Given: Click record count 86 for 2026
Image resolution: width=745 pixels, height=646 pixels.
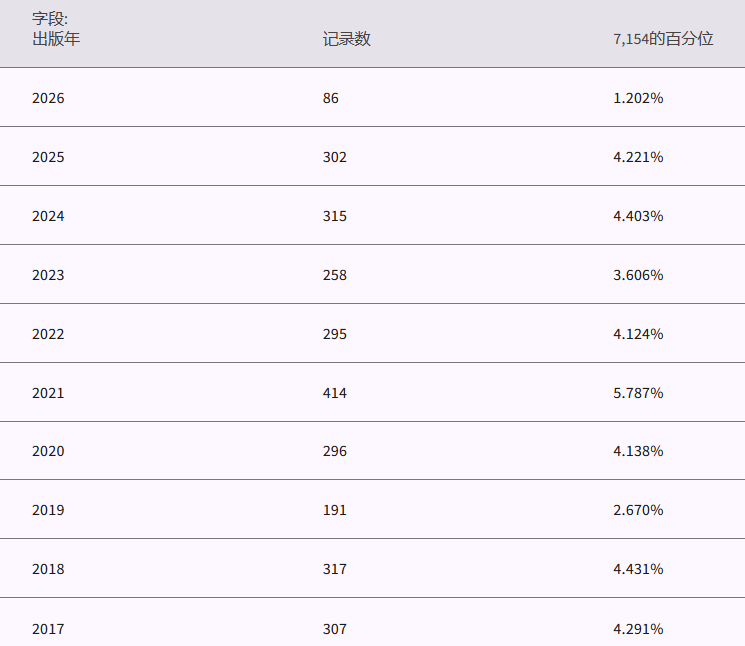Looking at the screenshot, I should coord(331,98).
